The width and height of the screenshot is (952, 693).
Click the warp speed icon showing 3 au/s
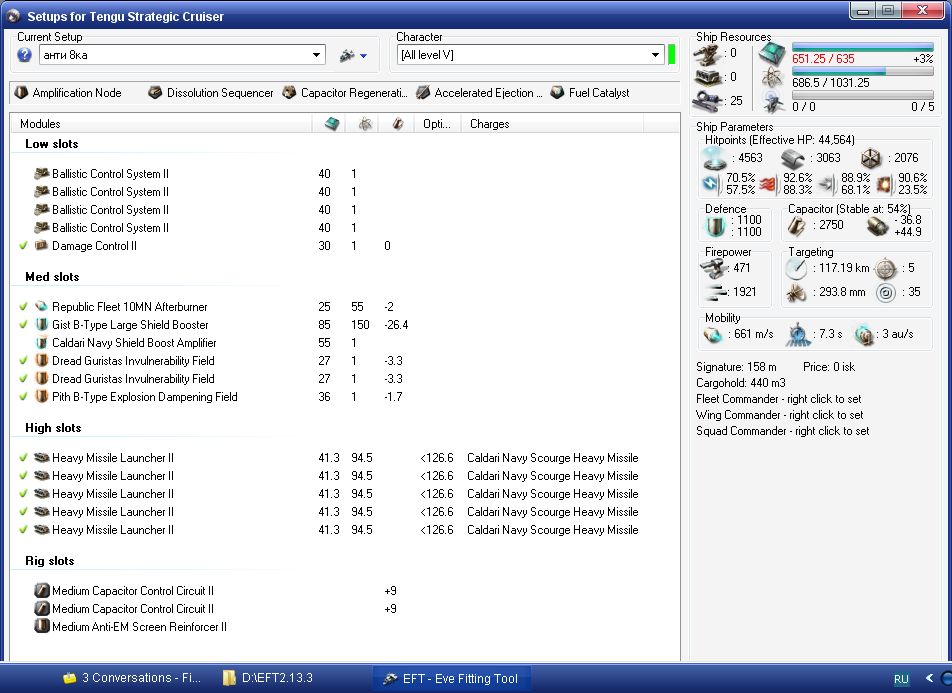tap(863, 334)
